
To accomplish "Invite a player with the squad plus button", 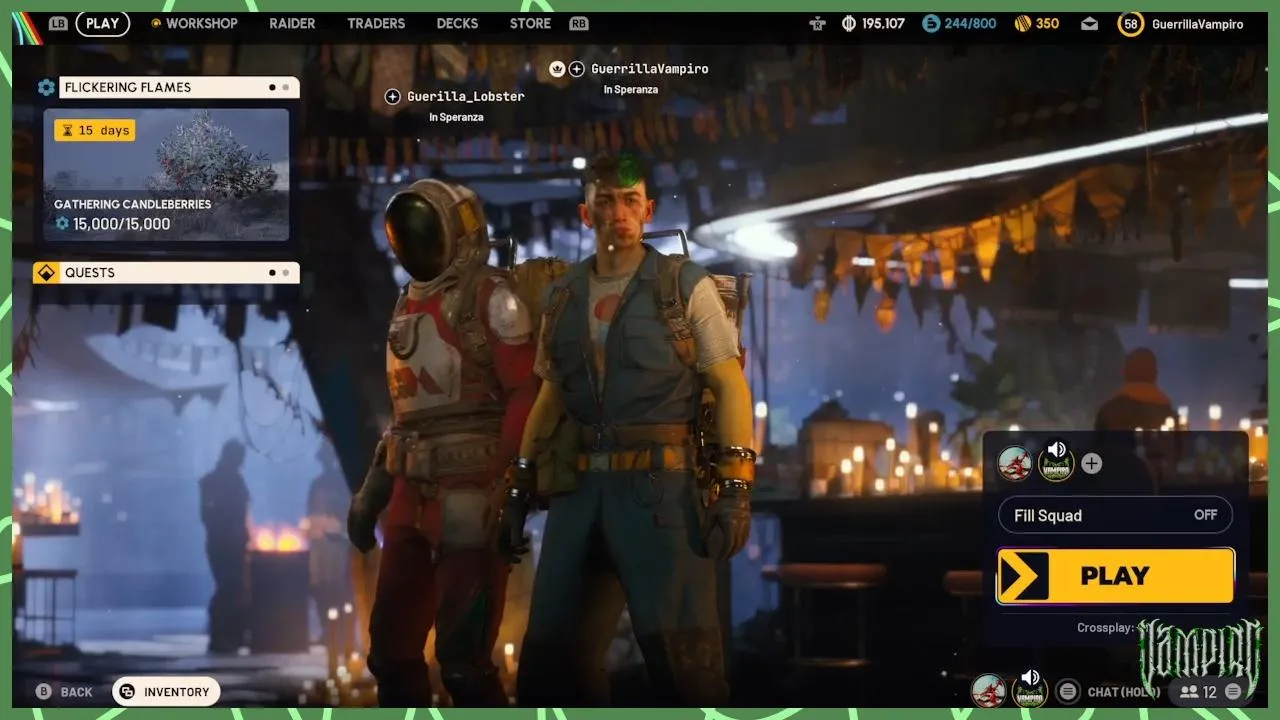I will 1092,464.
